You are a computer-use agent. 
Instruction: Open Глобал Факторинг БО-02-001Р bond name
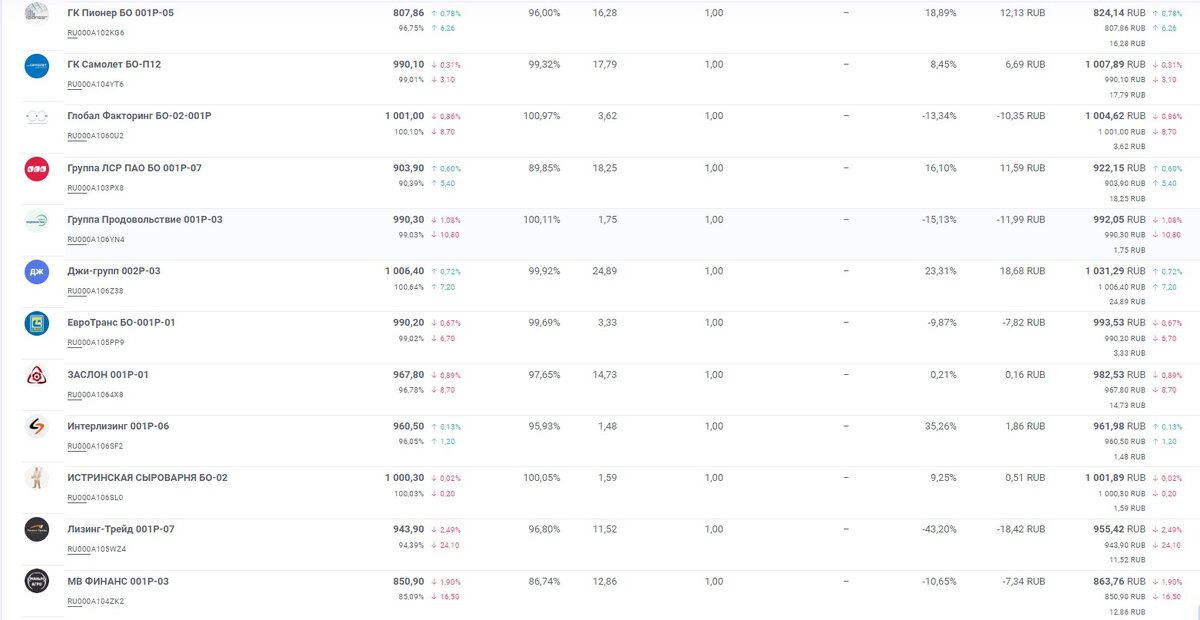click(139, 116)
